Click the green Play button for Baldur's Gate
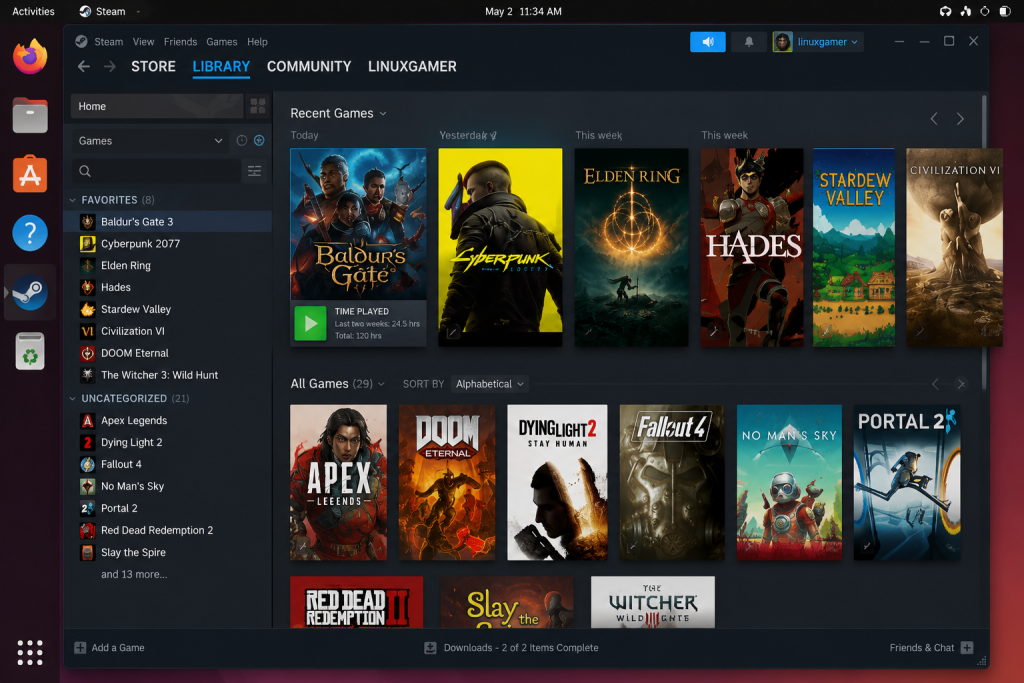The height and width of the screenshot is (683, 1024). pos(310,323)
